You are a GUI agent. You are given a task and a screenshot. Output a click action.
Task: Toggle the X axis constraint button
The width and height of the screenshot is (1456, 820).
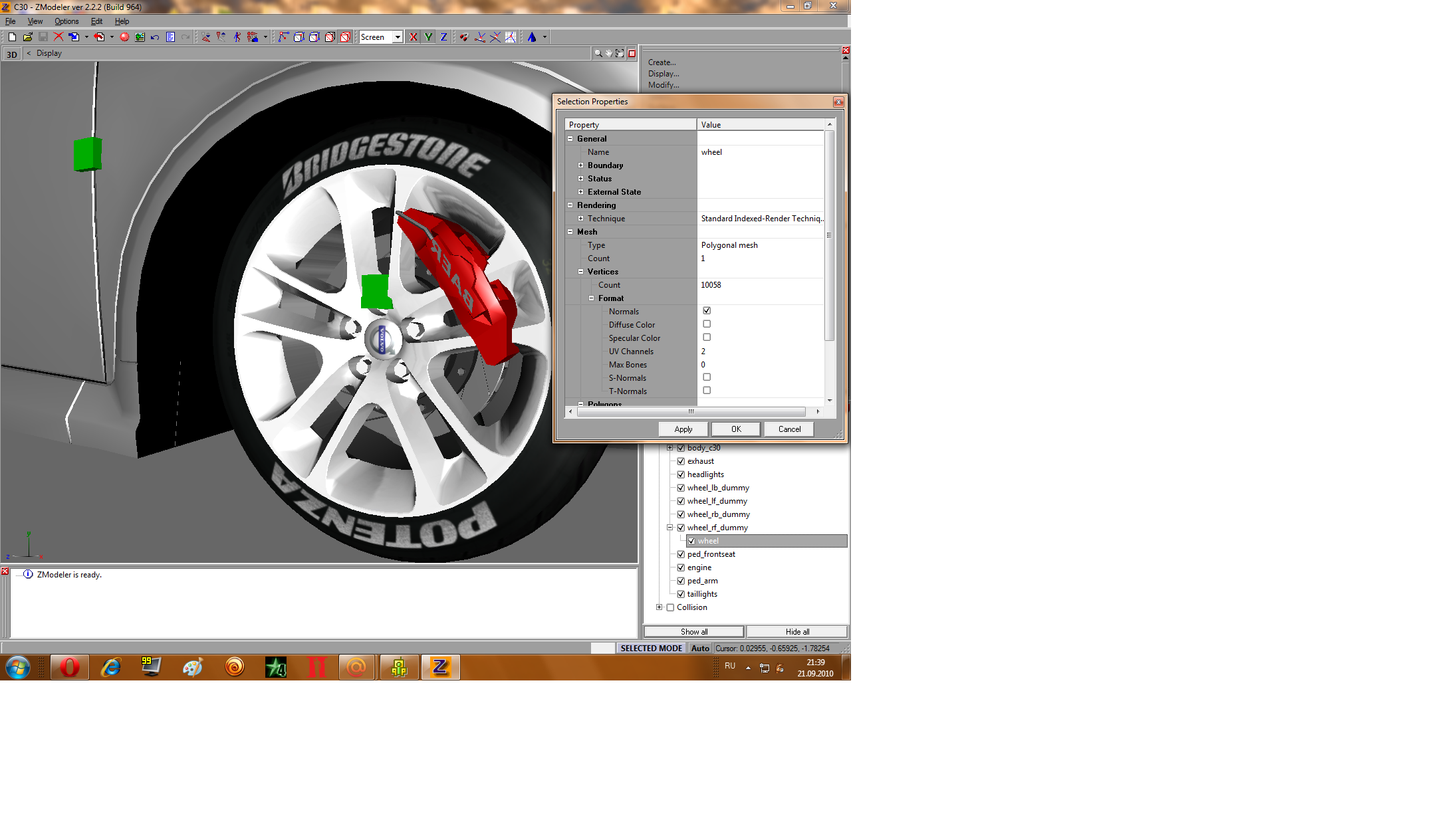click(x=414, y=37)
